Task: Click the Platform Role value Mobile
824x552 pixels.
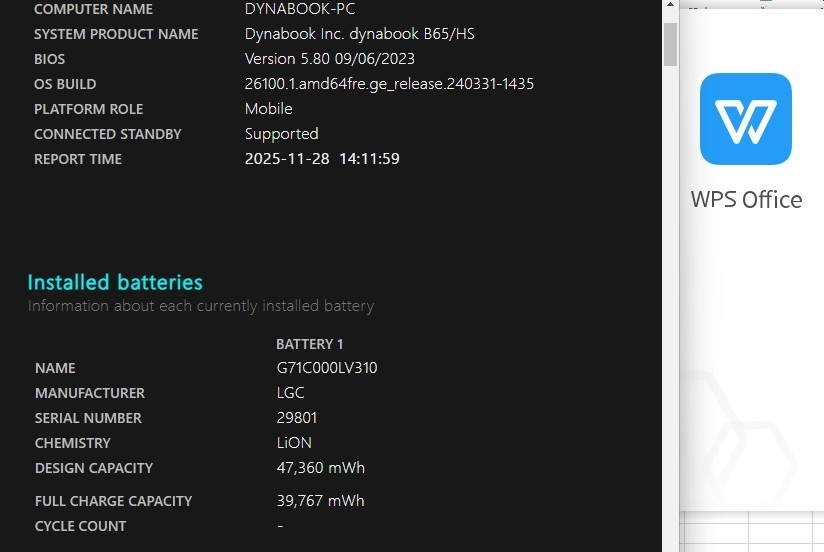Action: (268, 109)
